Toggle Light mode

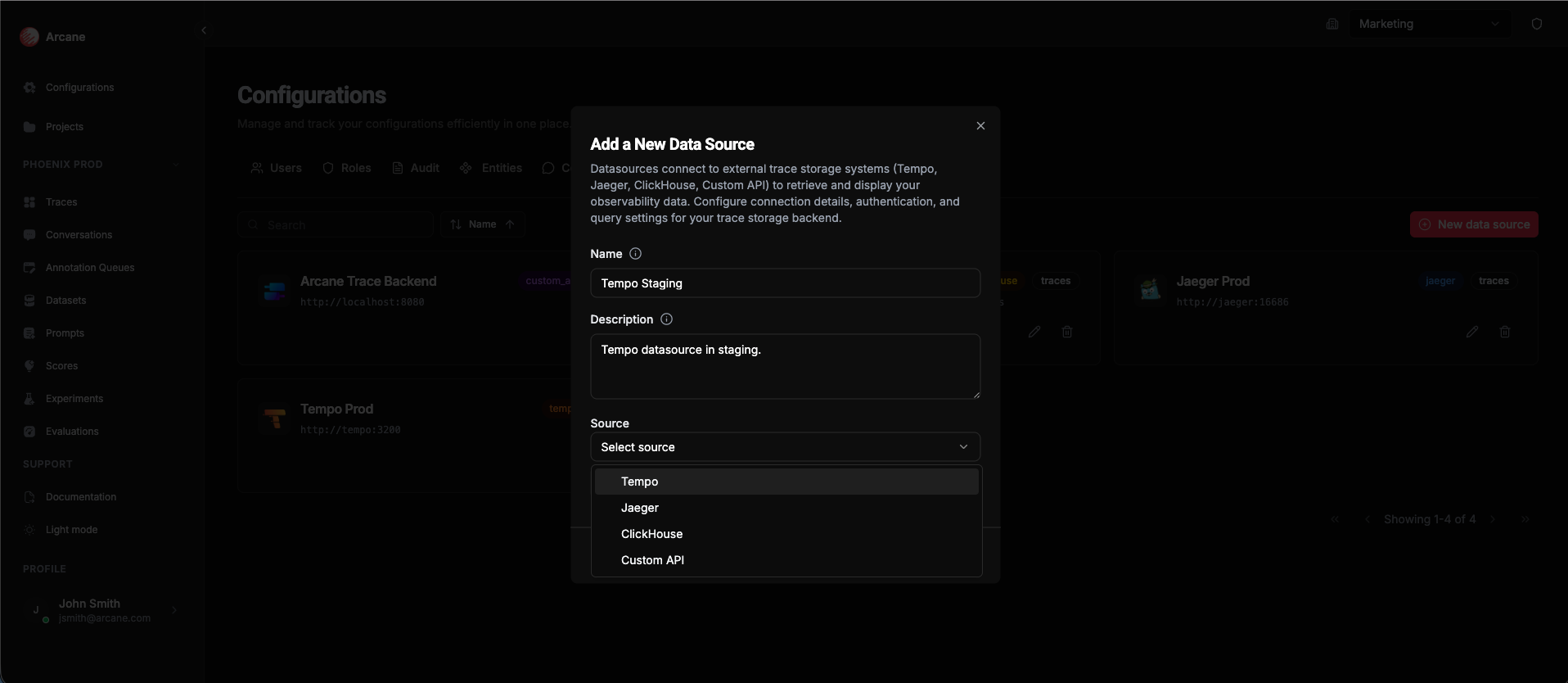tap(71, 530)
